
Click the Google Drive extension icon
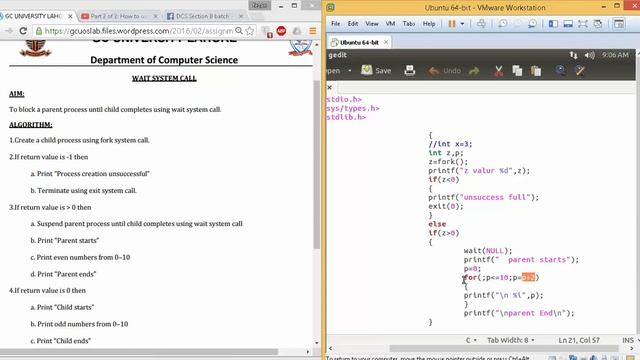(297, 31)
